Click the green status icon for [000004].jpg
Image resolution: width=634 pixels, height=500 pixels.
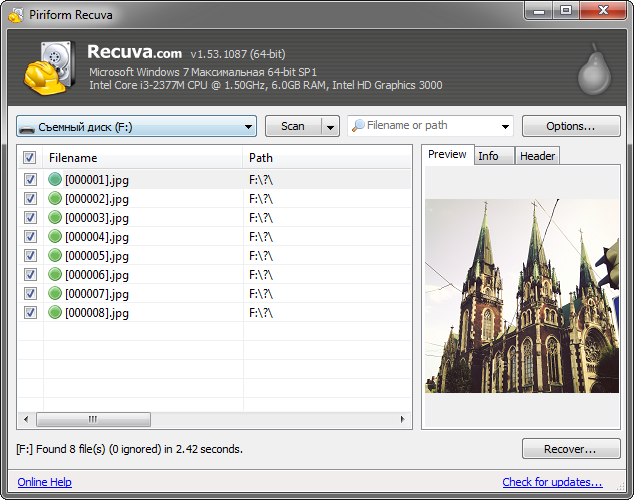tap(55, 236)
